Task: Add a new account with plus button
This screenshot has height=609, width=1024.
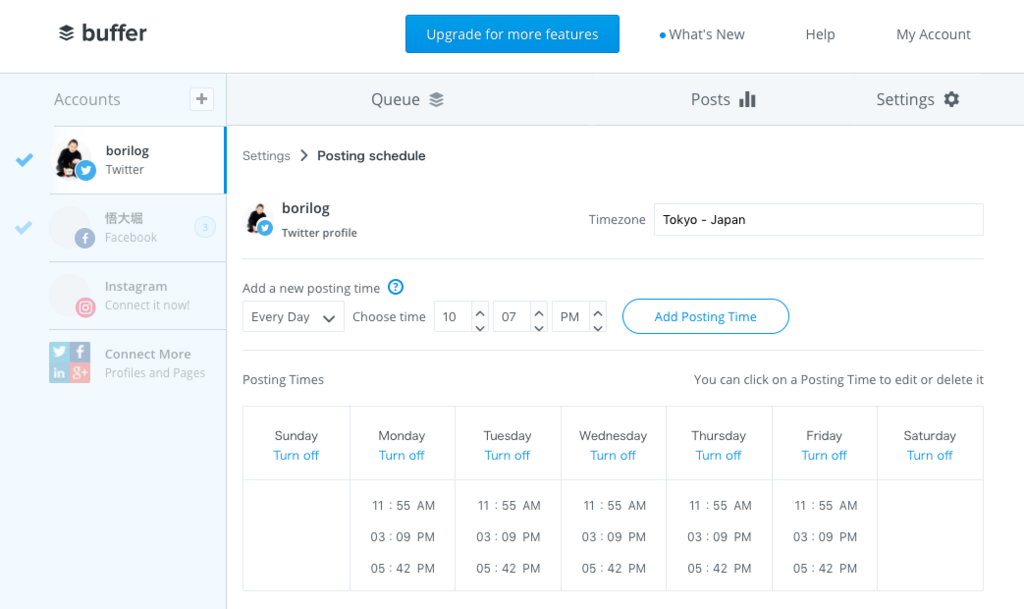Action: [x=202, y=99]
